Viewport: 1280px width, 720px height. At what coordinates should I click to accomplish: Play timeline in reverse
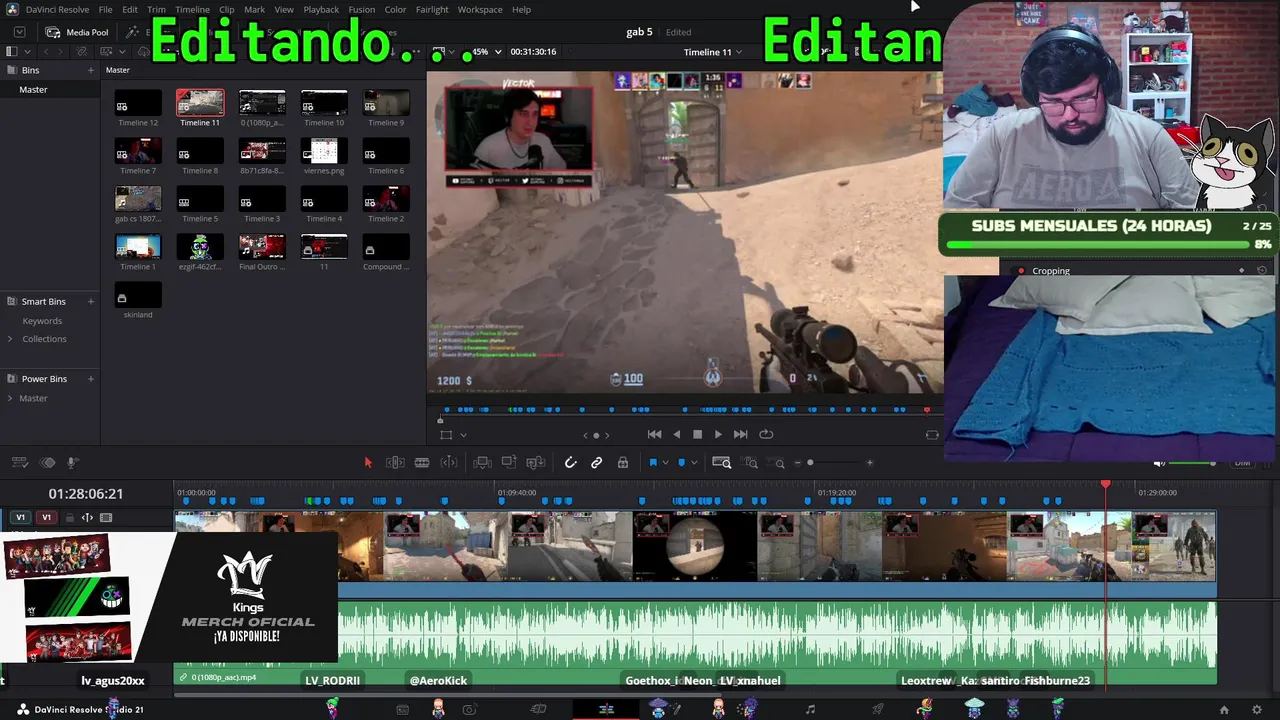677,434
